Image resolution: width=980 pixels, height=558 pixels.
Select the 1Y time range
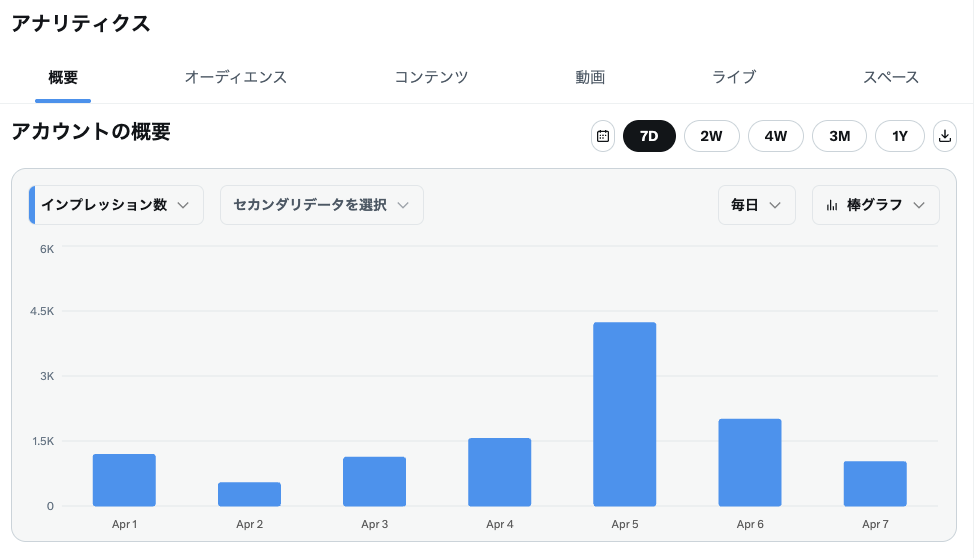tap(900, 136)
